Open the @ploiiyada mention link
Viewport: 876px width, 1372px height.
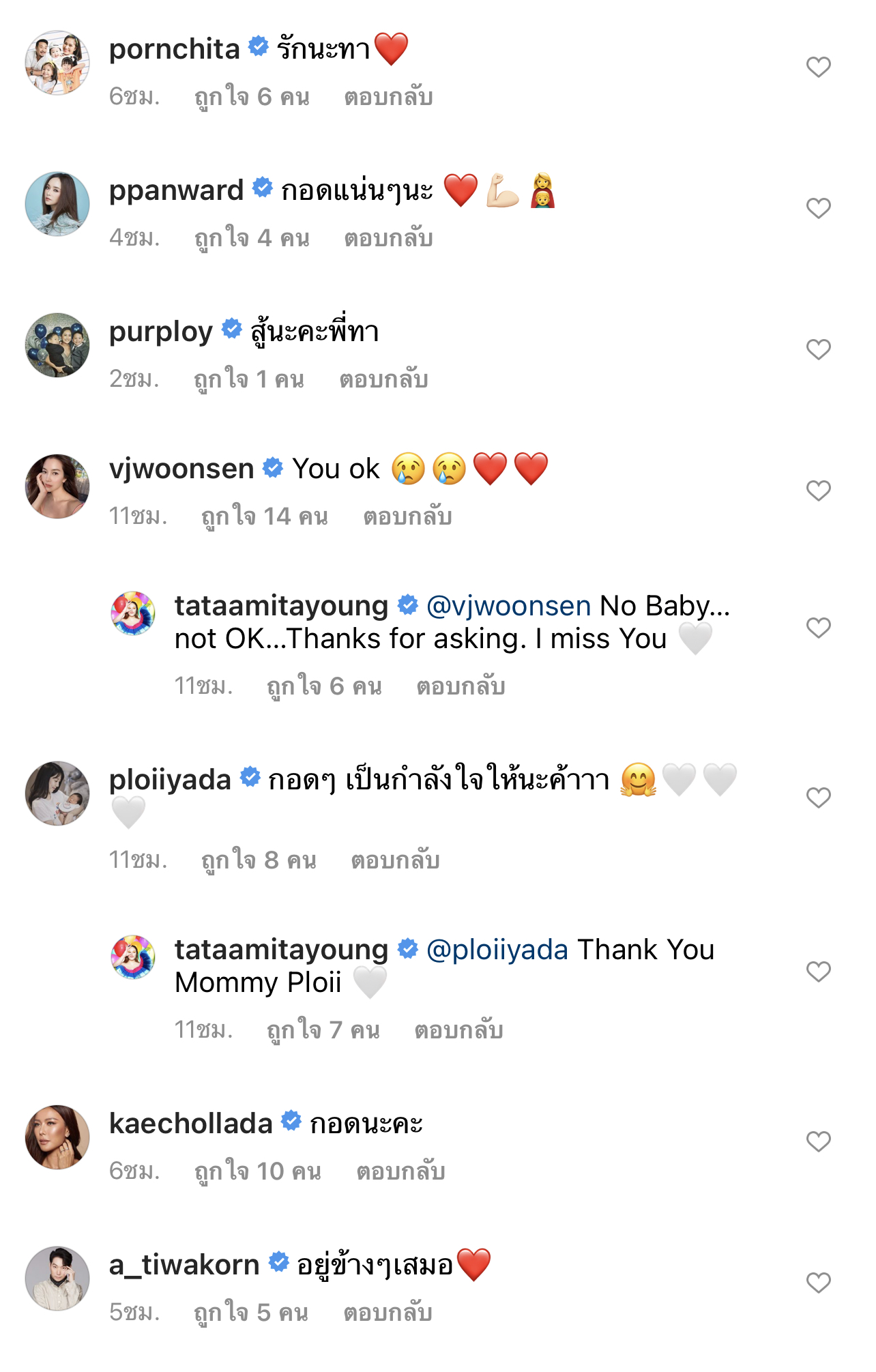click(x=497, y=950)
